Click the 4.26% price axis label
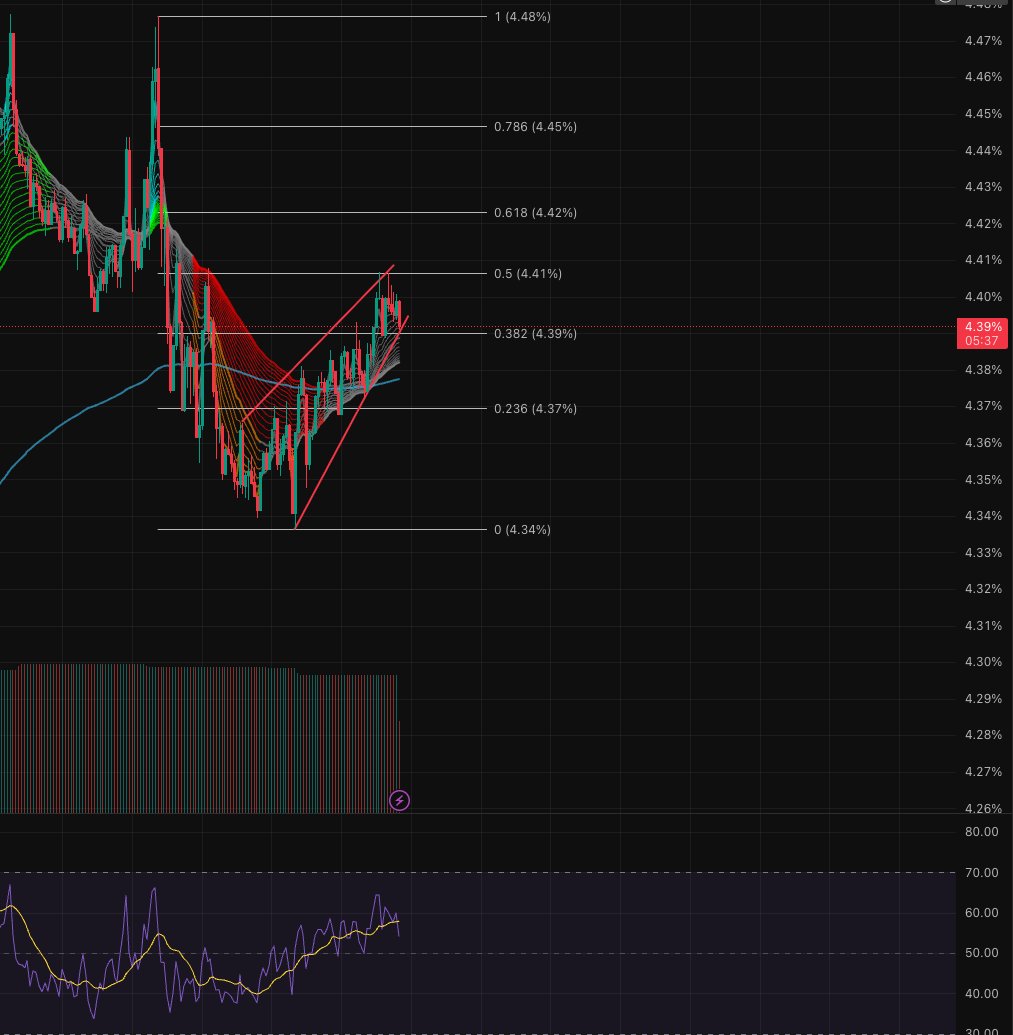The image size is (1013, 1035). (983, 808)
